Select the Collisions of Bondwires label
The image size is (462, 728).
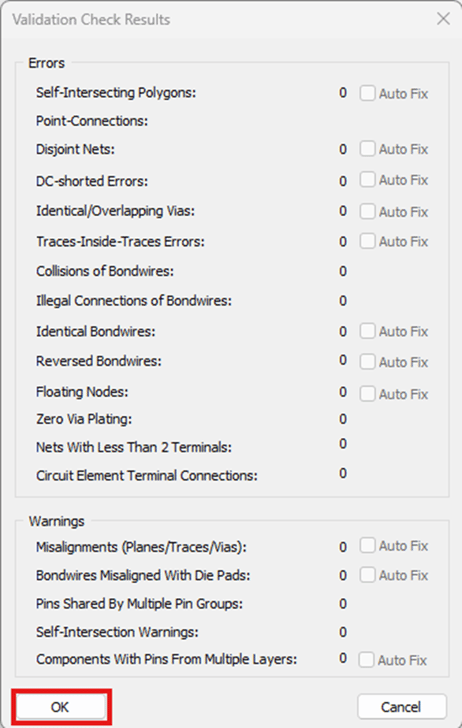coord(105,271)
